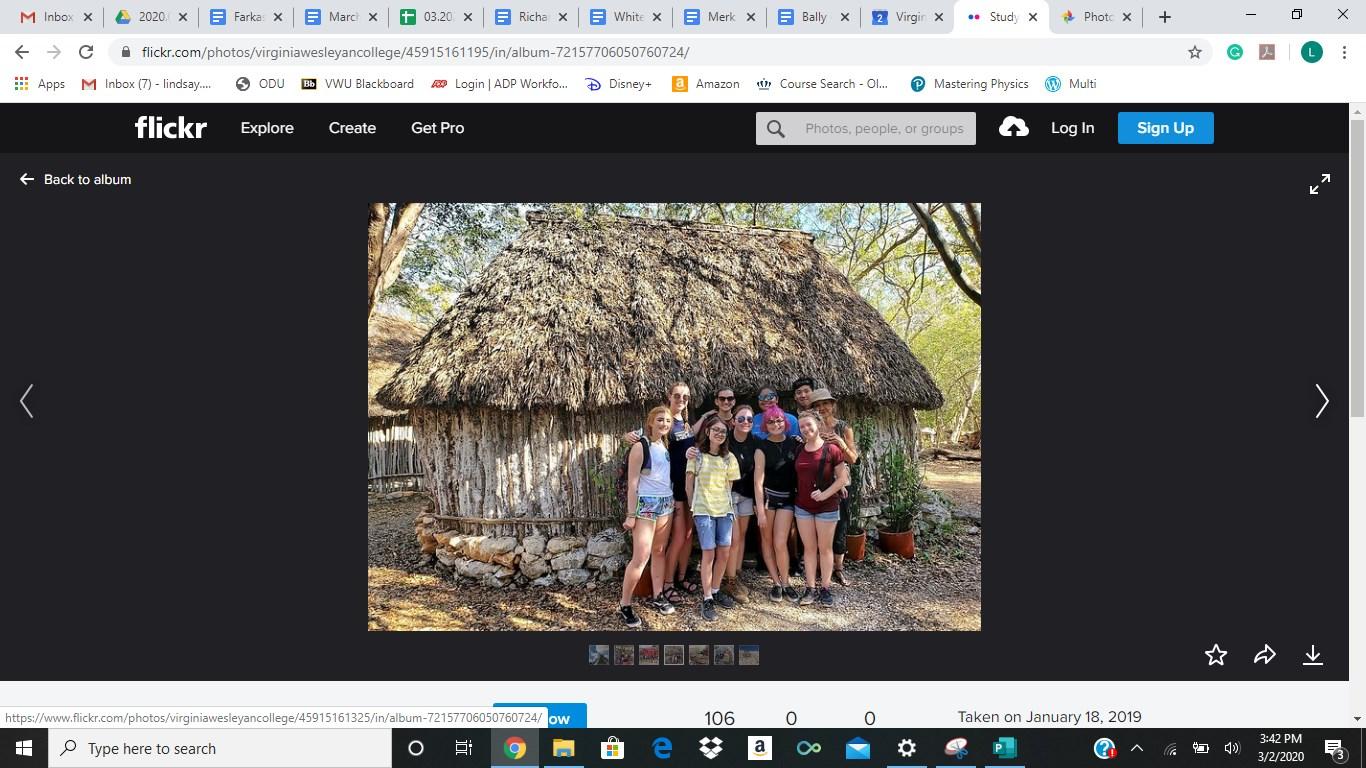Open Microsoft Edge from the taskbar
The image size is (1366, 768).
662,748
